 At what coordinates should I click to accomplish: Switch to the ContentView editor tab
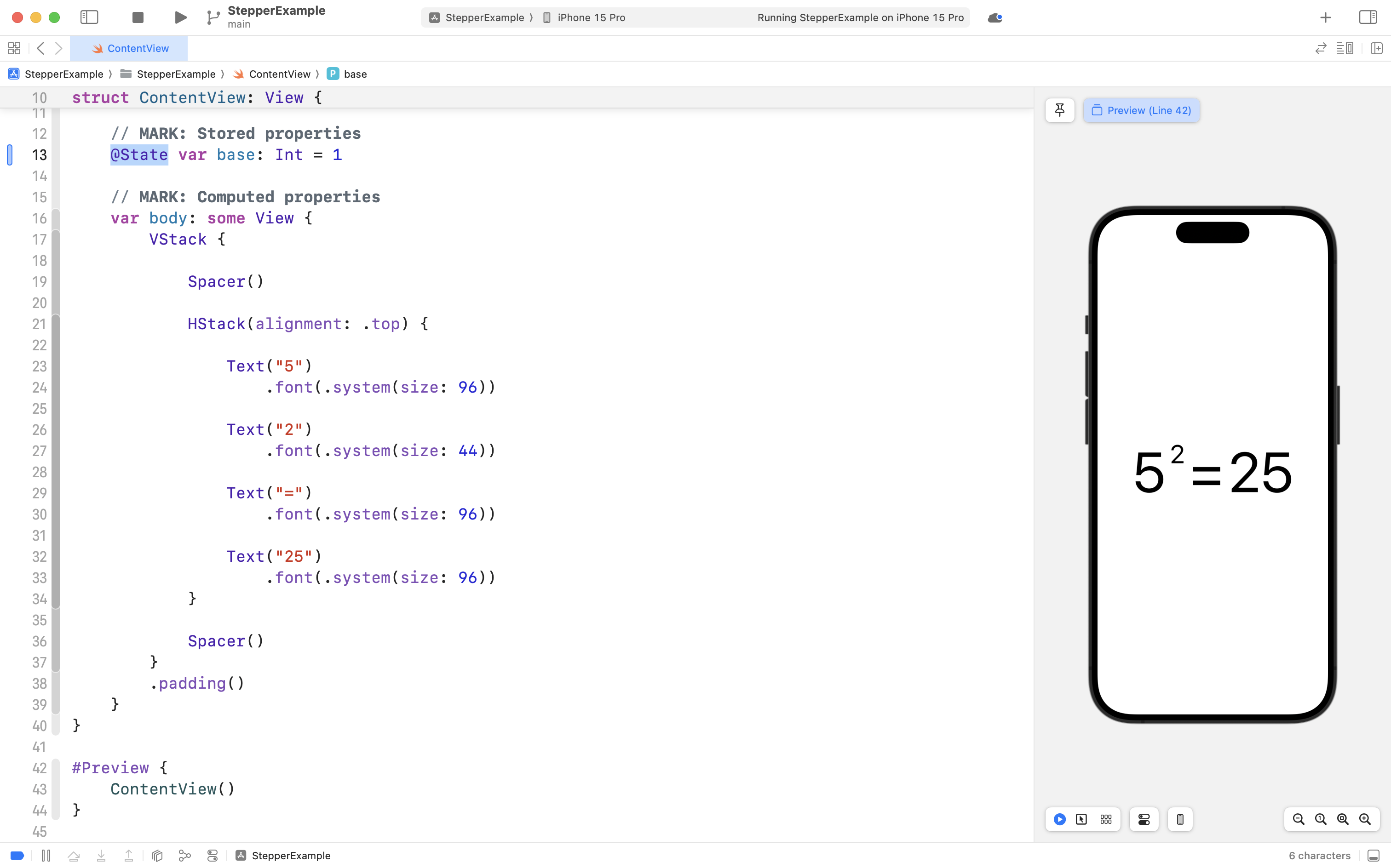tap(130, 48)
